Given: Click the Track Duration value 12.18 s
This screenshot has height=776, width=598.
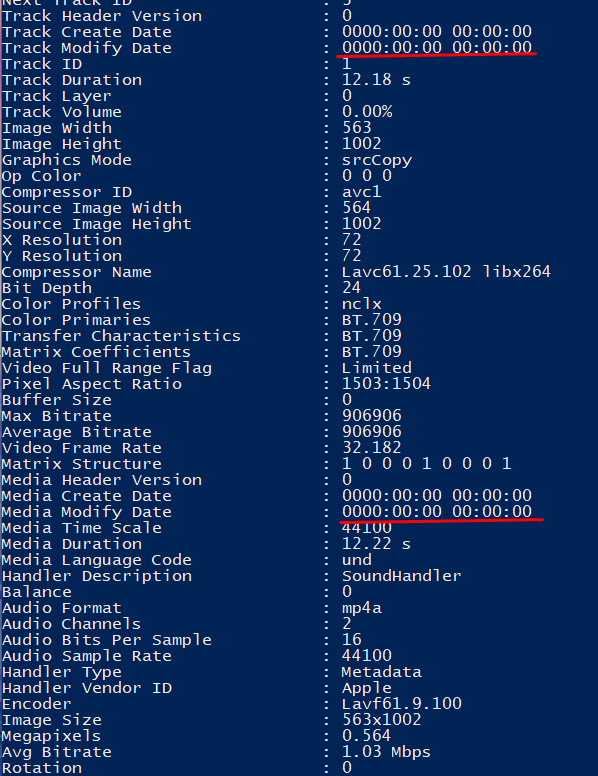Looking at the screenshot, I should pyautogui.click(x=376, y=80).
